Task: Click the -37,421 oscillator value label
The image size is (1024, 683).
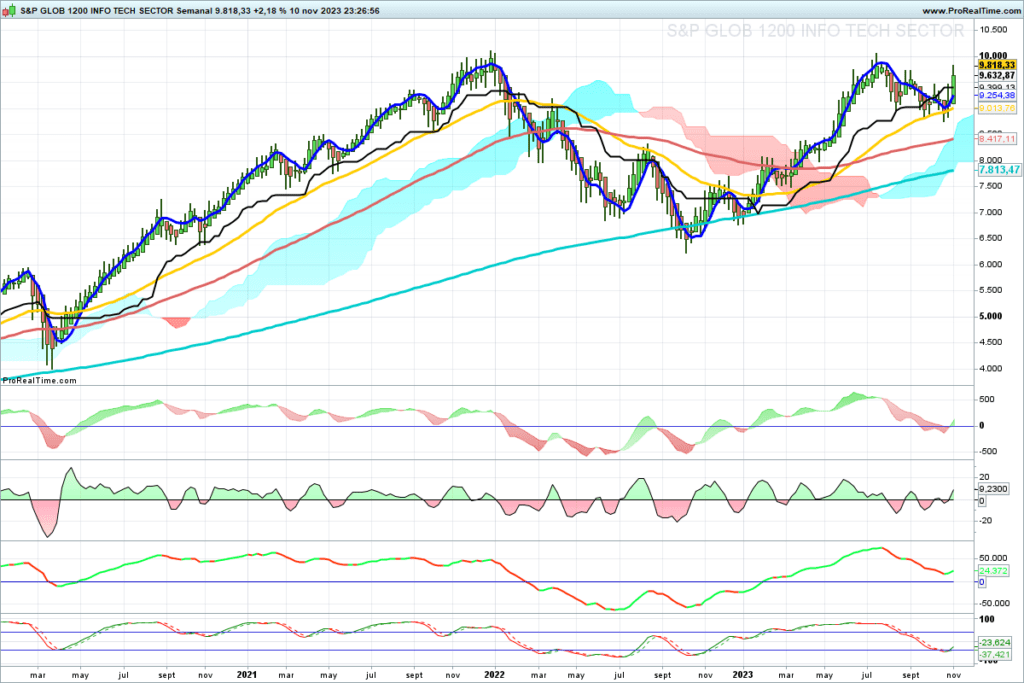Action: 995,654
